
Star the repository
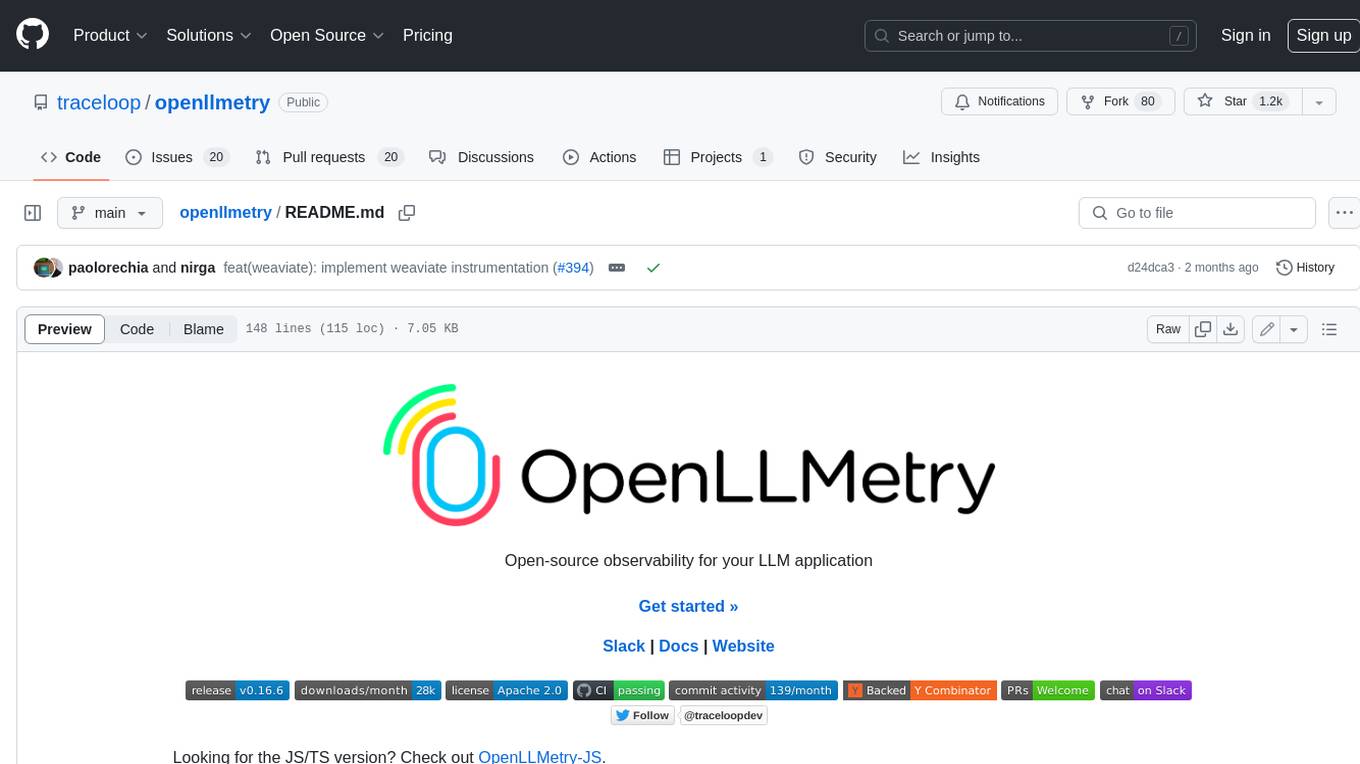tap(1241, 101)
